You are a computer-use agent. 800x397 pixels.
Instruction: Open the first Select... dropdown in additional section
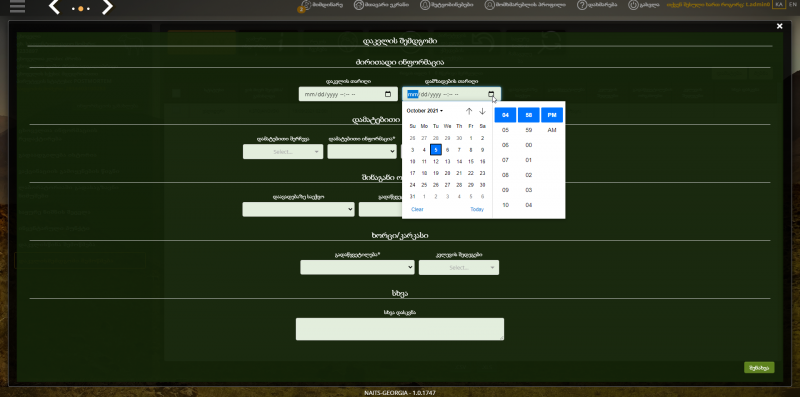283,152
